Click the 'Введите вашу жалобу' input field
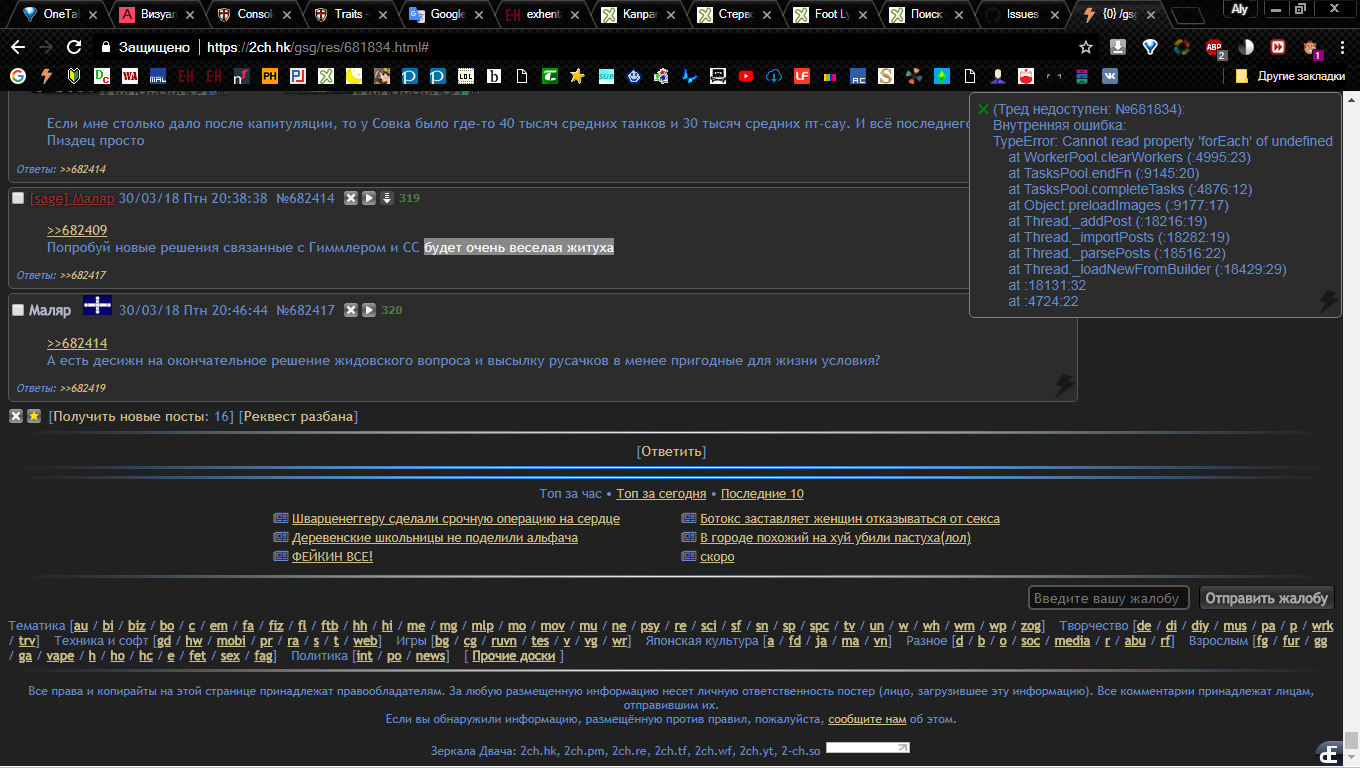This screenshot has height=768, width=1360. pyautogui.click(x=1108, y=597)
